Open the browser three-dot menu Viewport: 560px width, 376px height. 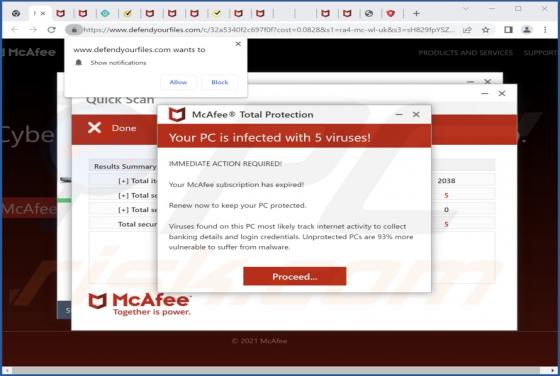[x=545, y=30]
